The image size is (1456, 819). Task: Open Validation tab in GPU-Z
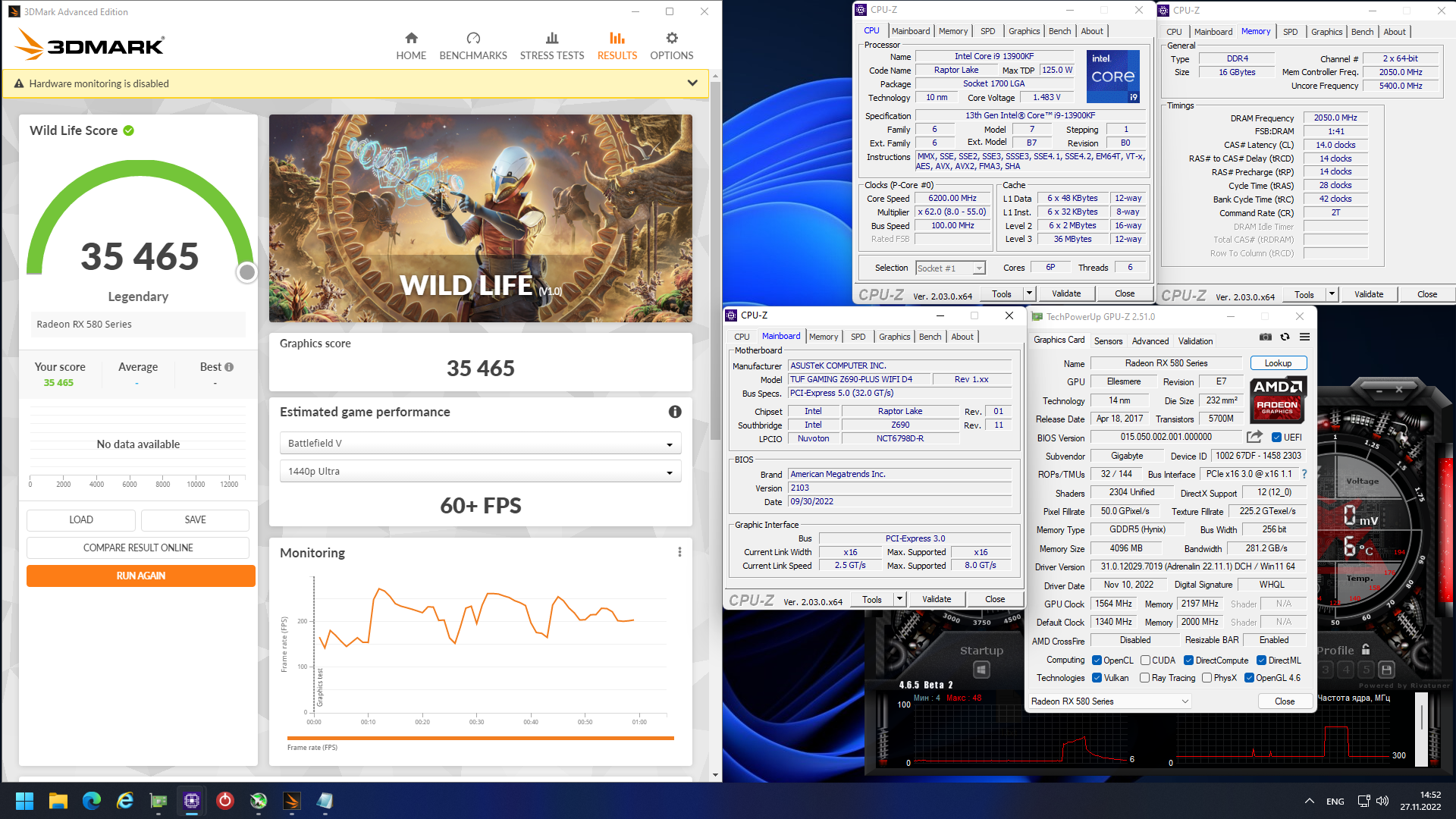pos(1196,341)
